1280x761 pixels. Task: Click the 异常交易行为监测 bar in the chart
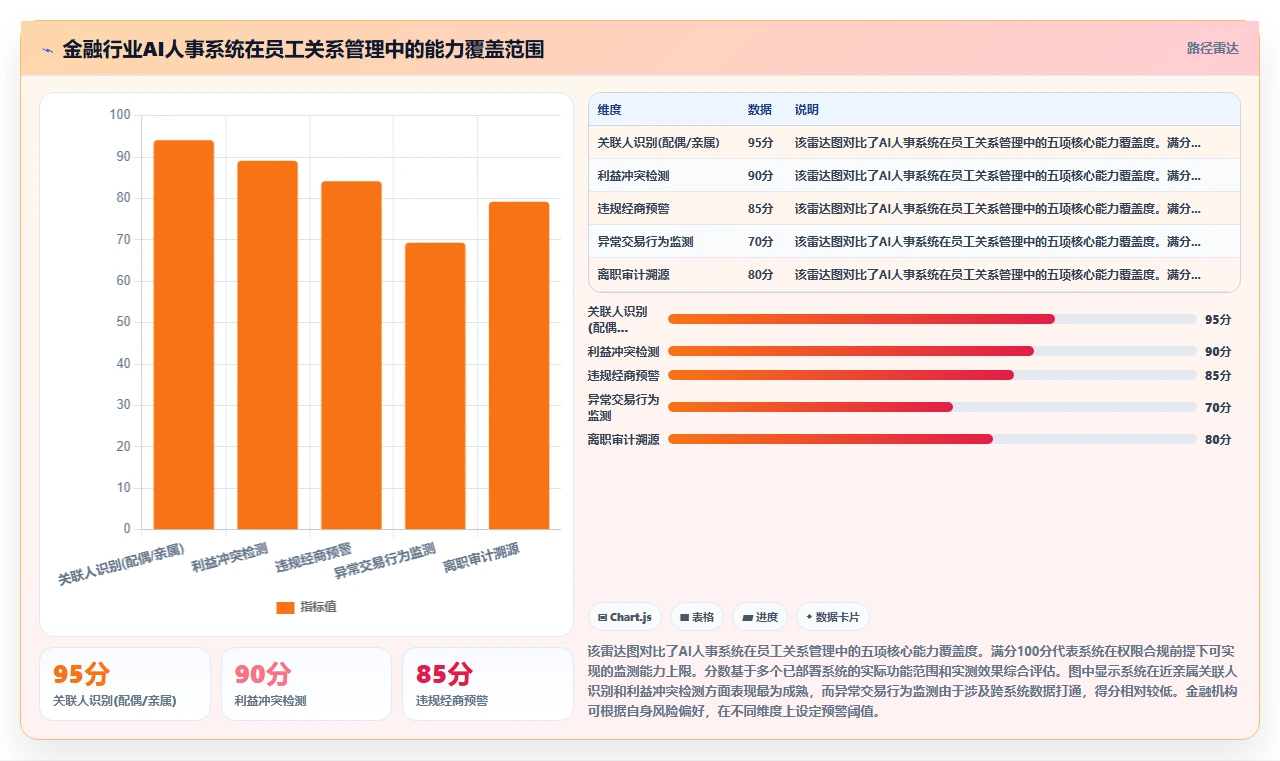click(x=435, y=386)
